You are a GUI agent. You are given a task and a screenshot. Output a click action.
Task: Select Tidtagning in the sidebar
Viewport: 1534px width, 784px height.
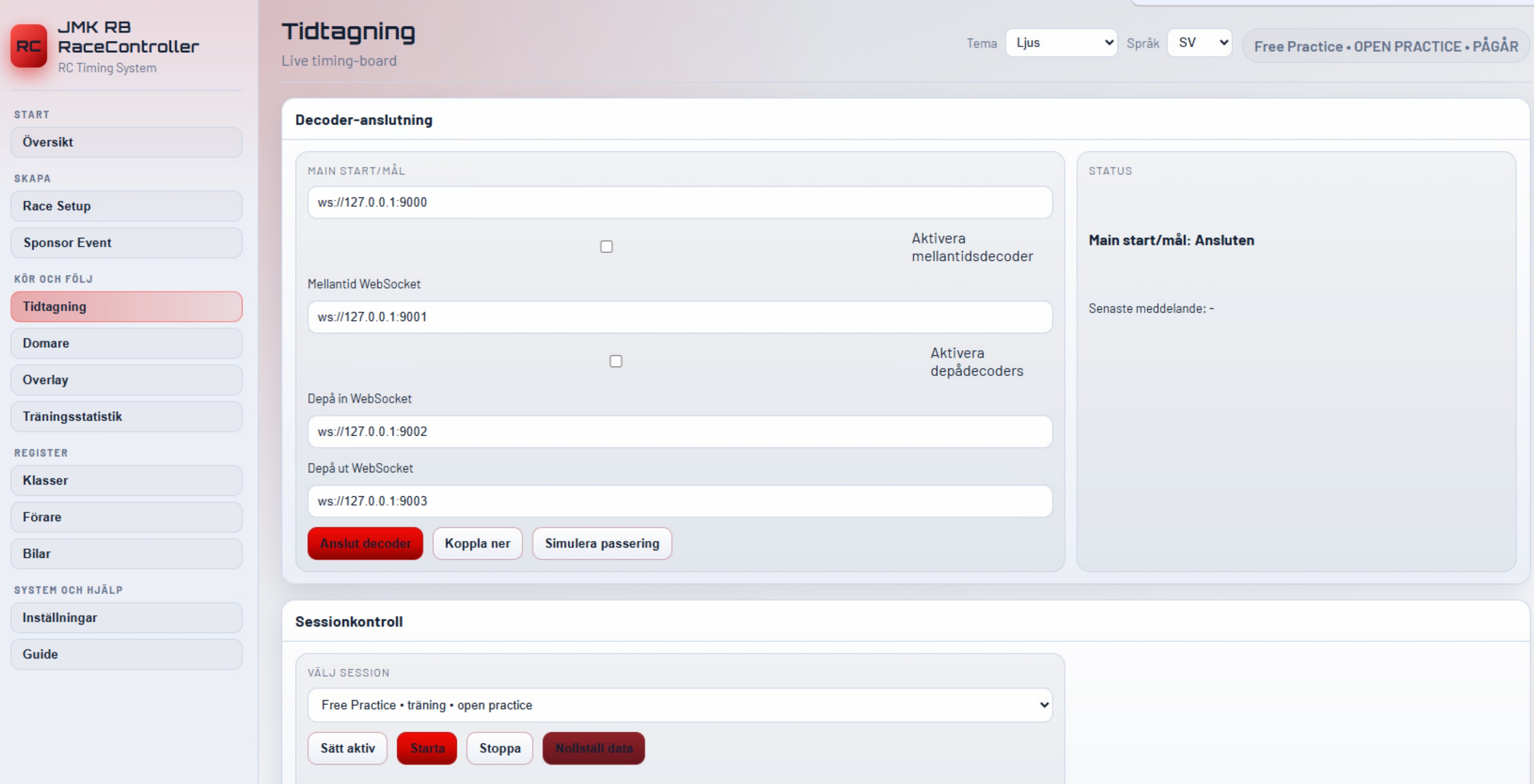pyautogui.click(x=126, y=307)
